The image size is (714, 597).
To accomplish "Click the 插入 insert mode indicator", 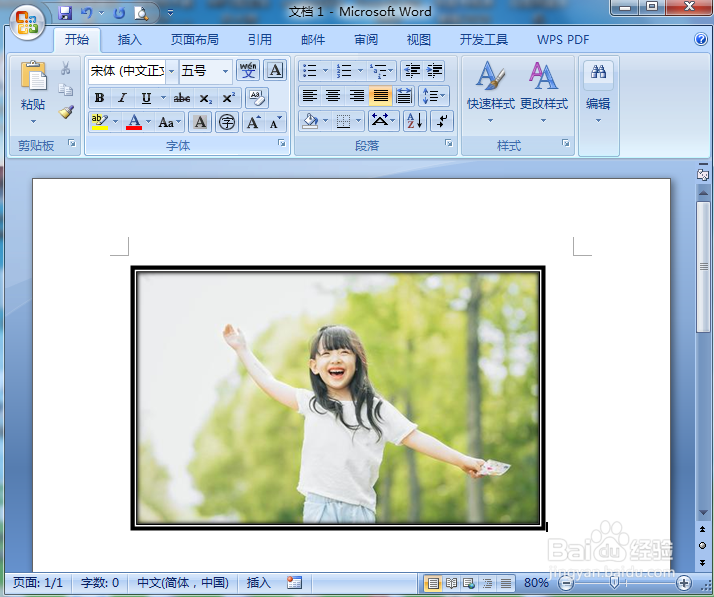I will pyautogui.click(x=258, y=582).
